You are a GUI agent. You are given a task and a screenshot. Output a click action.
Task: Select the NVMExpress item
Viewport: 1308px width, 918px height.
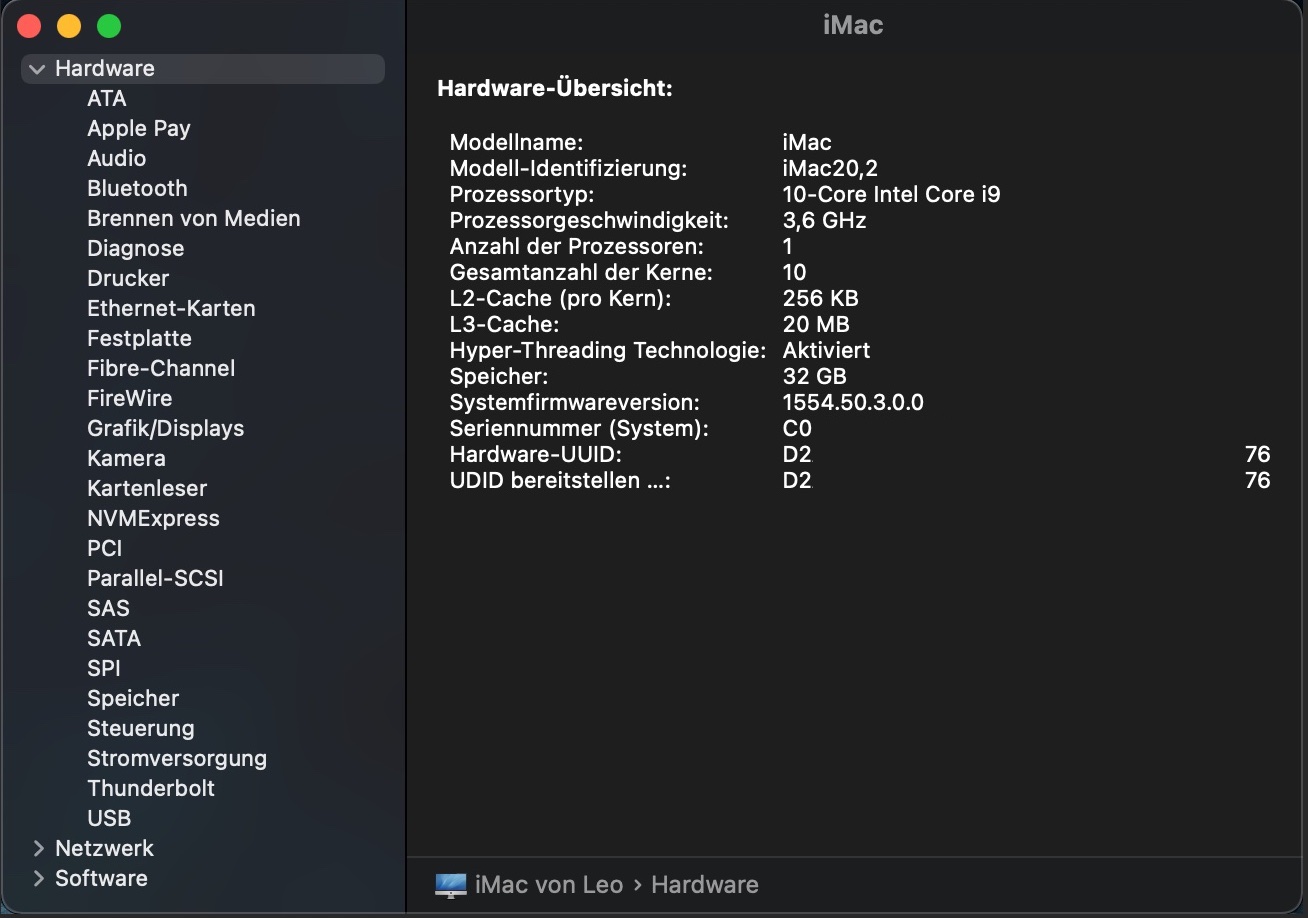[x=153, y=518]
